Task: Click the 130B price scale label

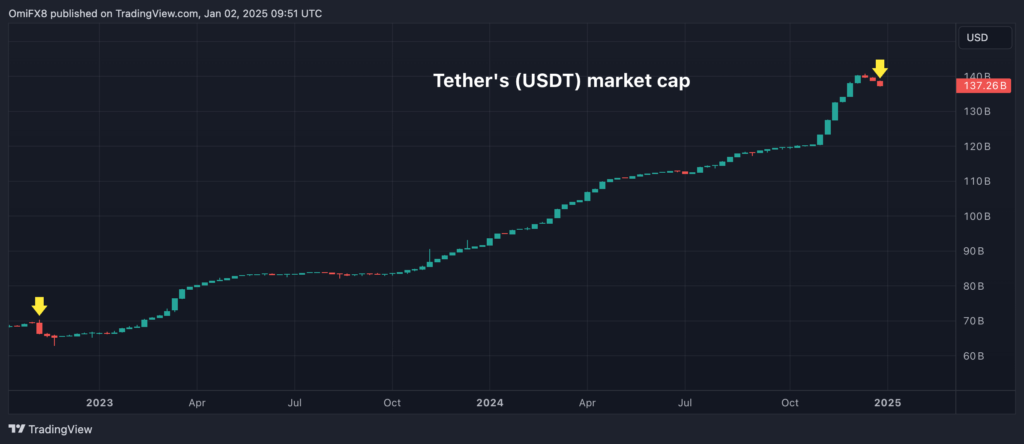Action: coord(977,112)
